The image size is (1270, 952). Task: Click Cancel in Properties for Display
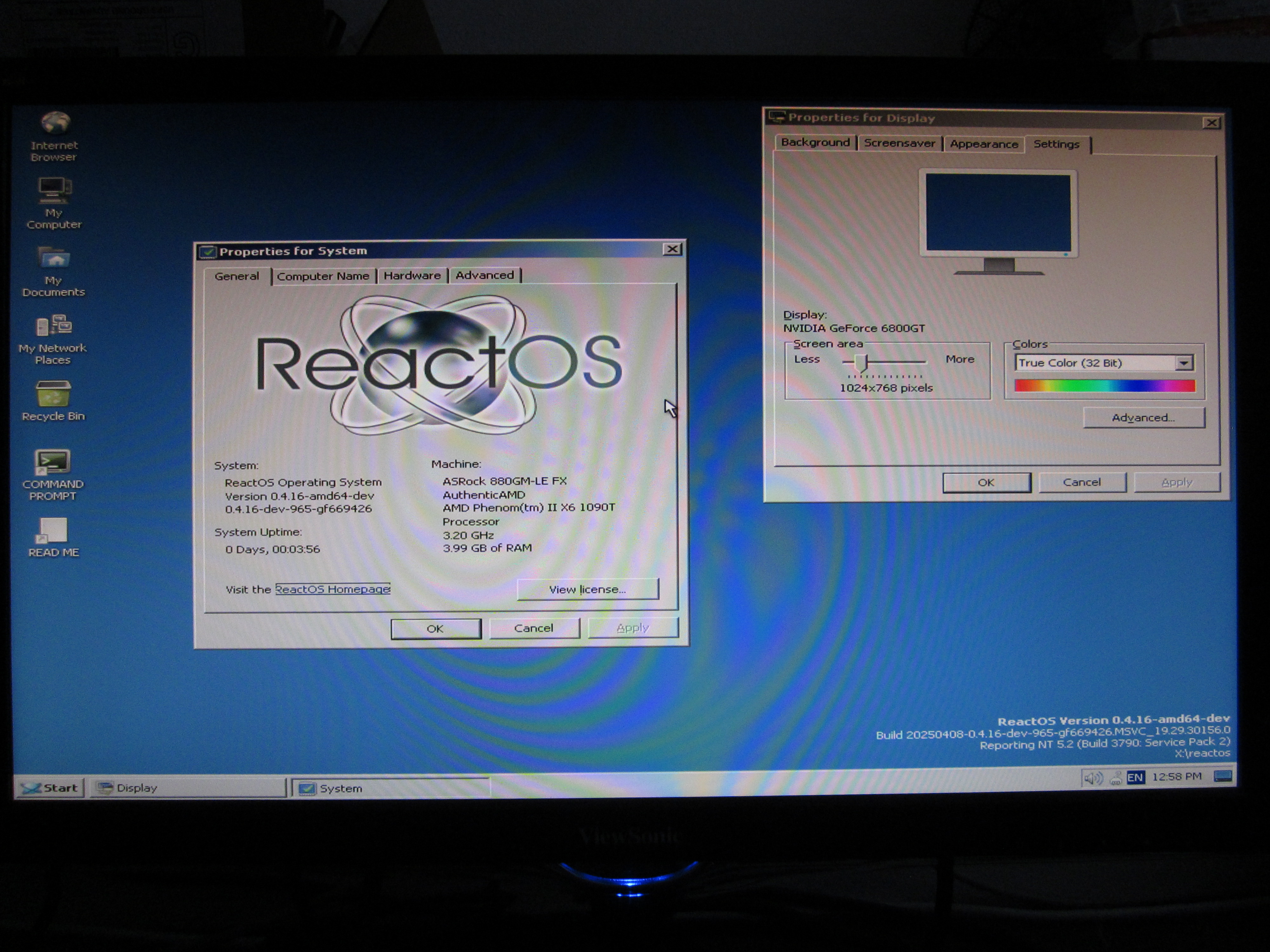[1082, 482]
